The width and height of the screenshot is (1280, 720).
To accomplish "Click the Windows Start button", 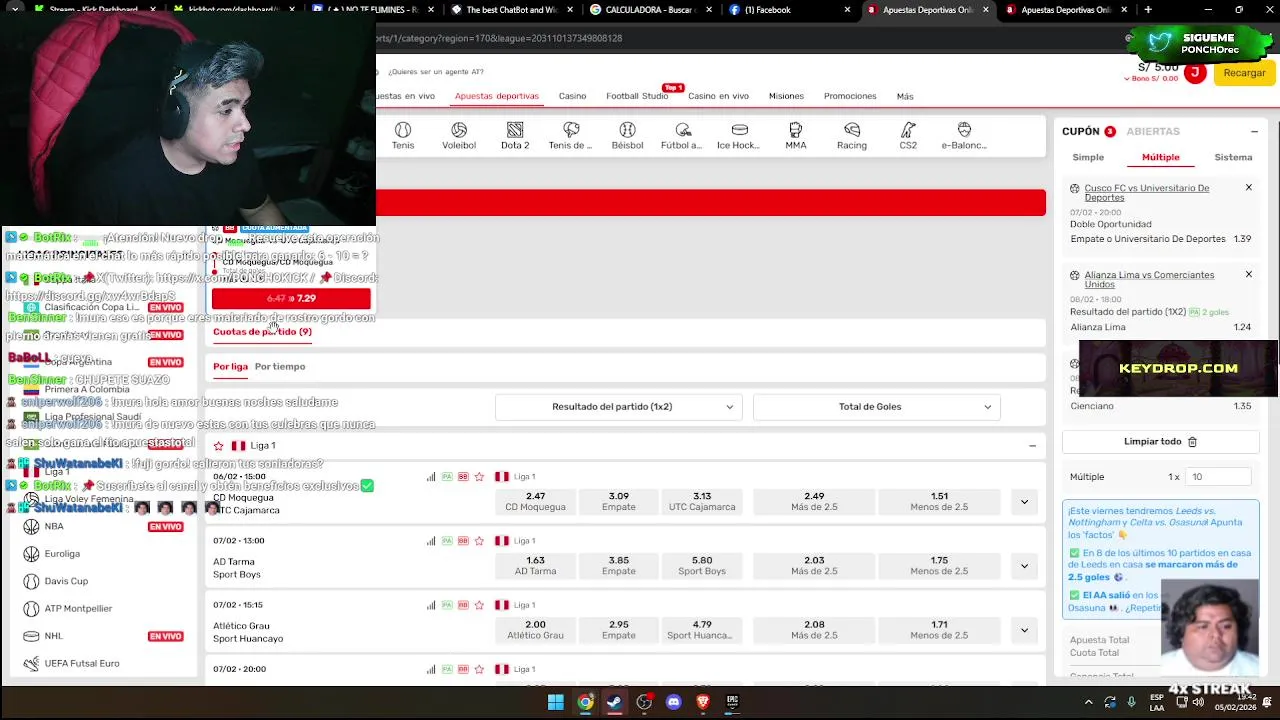I will point(555,702).
